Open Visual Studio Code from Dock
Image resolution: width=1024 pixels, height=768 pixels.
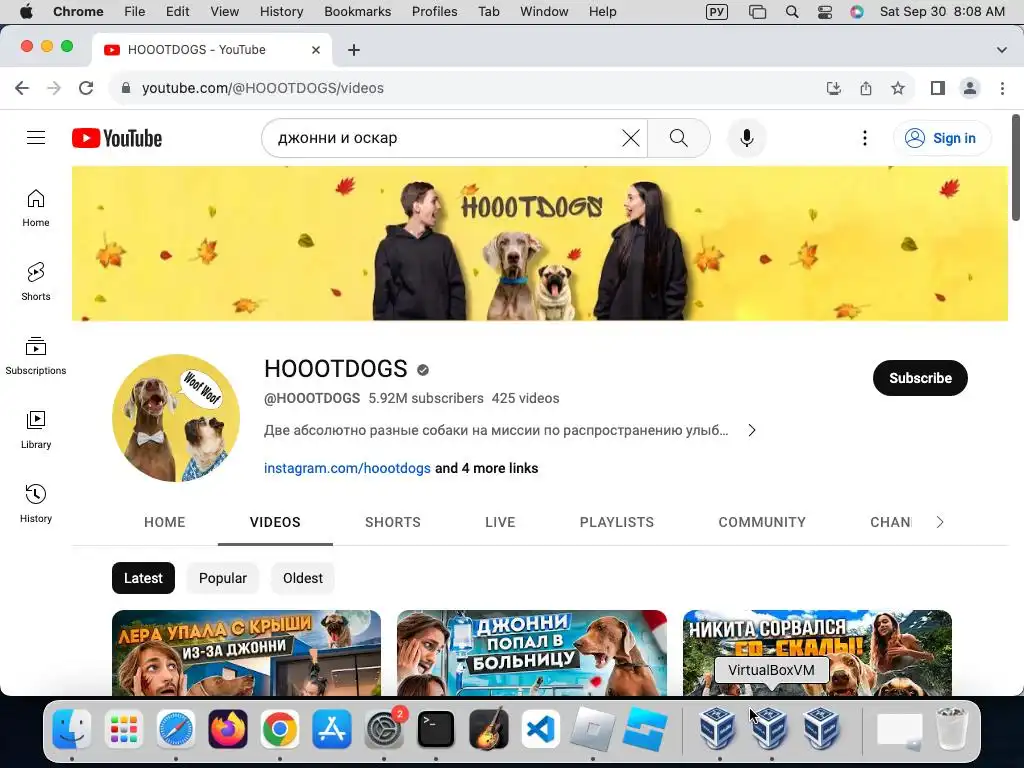540,729
